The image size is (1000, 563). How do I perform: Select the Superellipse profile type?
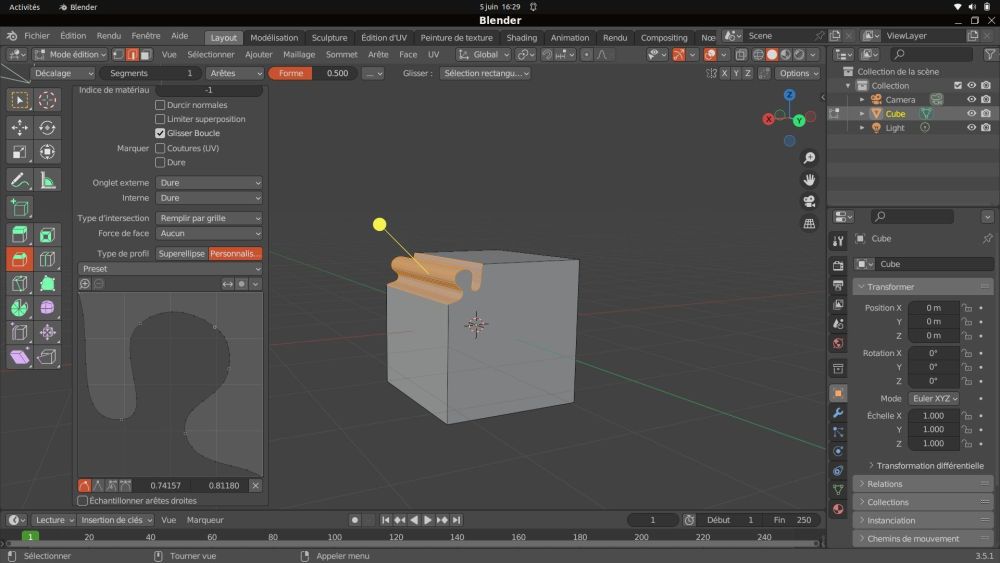pos(181,254)
